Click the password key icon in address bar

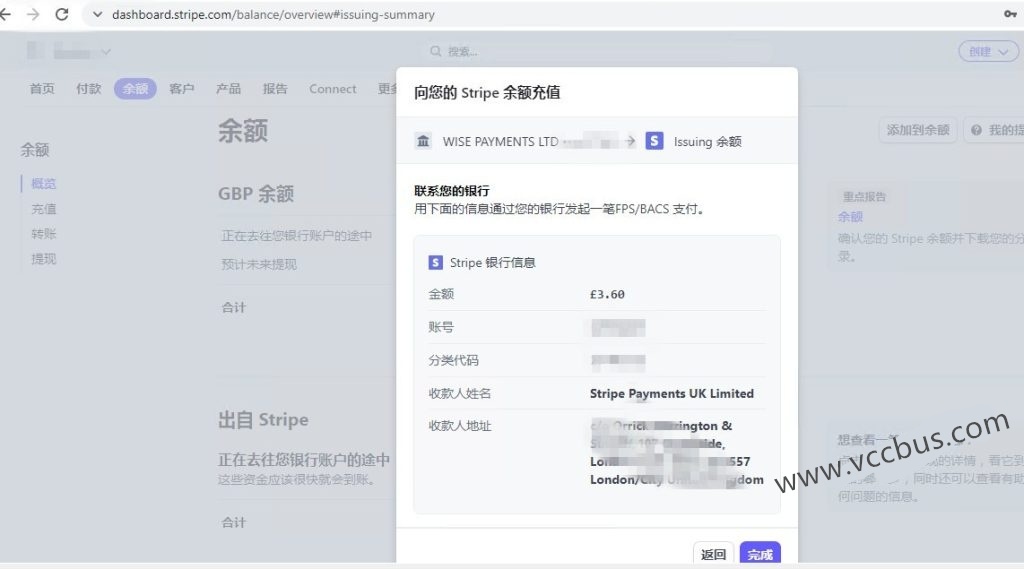tap(1010, 14)
